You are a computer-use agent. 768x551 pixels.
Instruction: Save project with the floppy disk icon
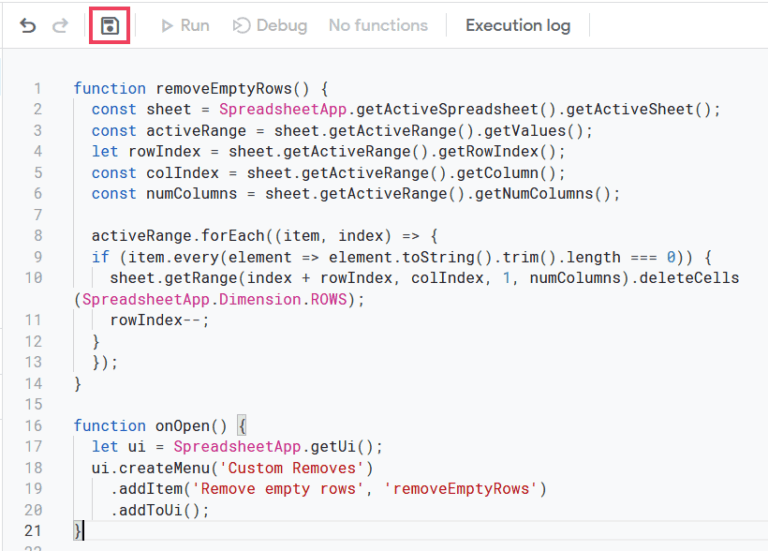point(110,25)
